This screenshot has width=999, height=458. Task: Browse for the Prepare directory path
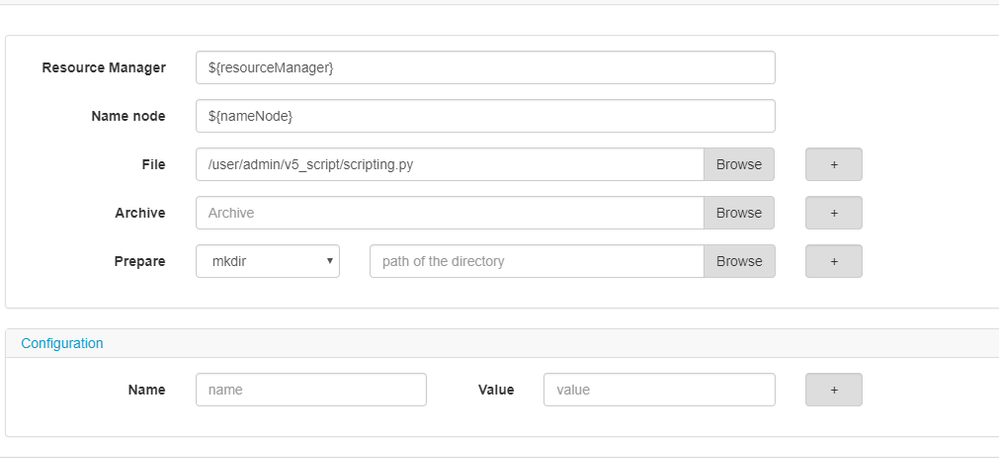tap(739, 261)
